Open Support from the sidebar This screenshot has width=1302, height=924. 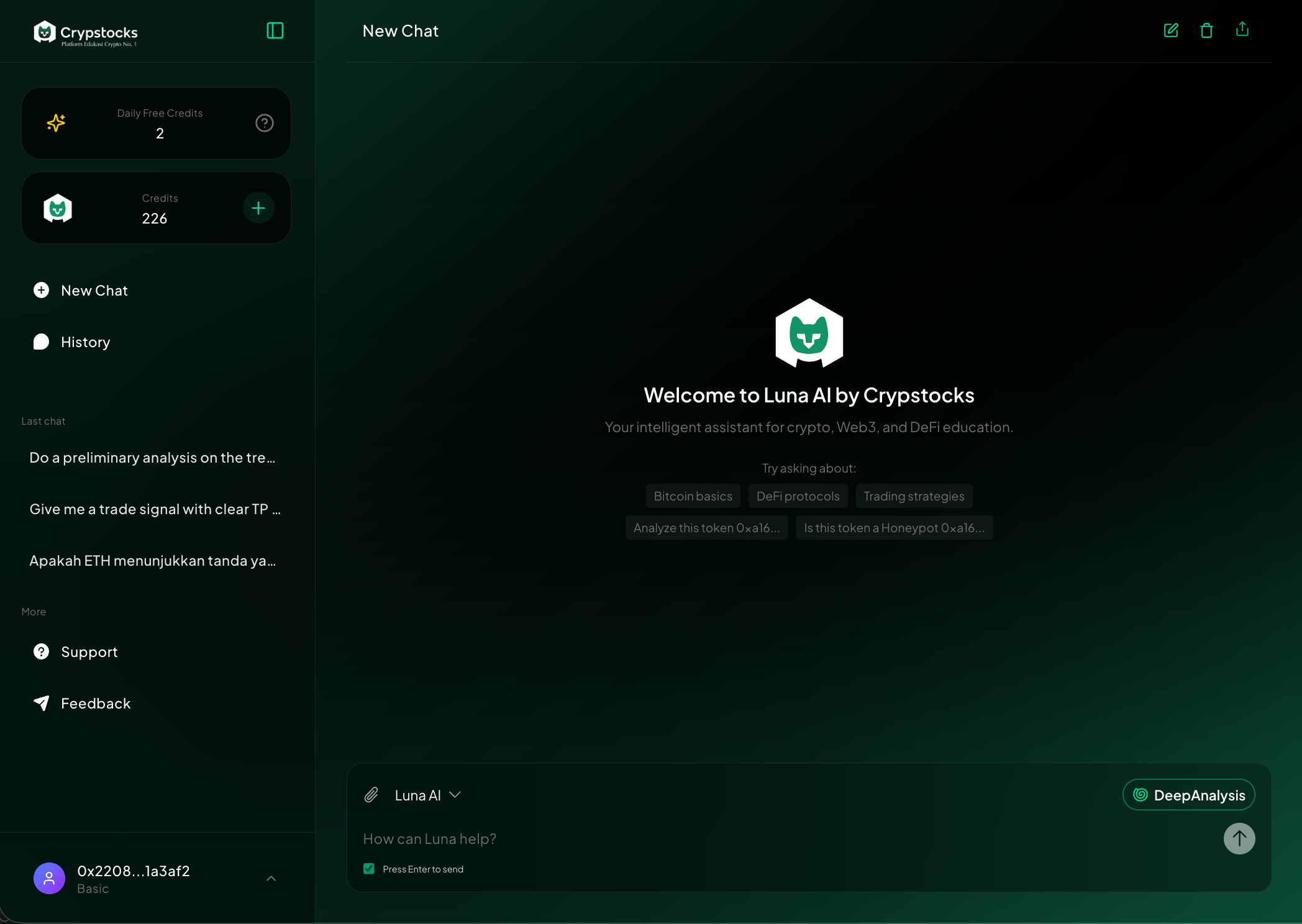tap(89, 651)
